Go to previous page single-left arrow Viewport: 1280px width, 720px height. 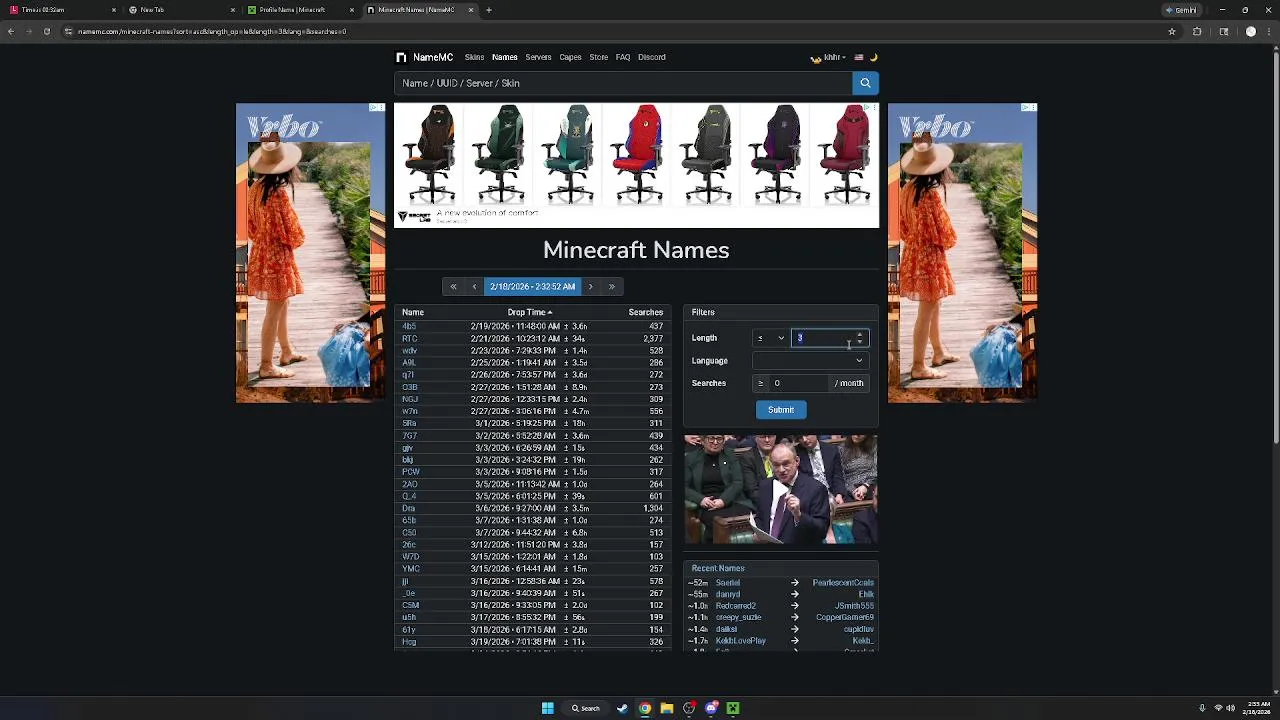click(474, 286)
